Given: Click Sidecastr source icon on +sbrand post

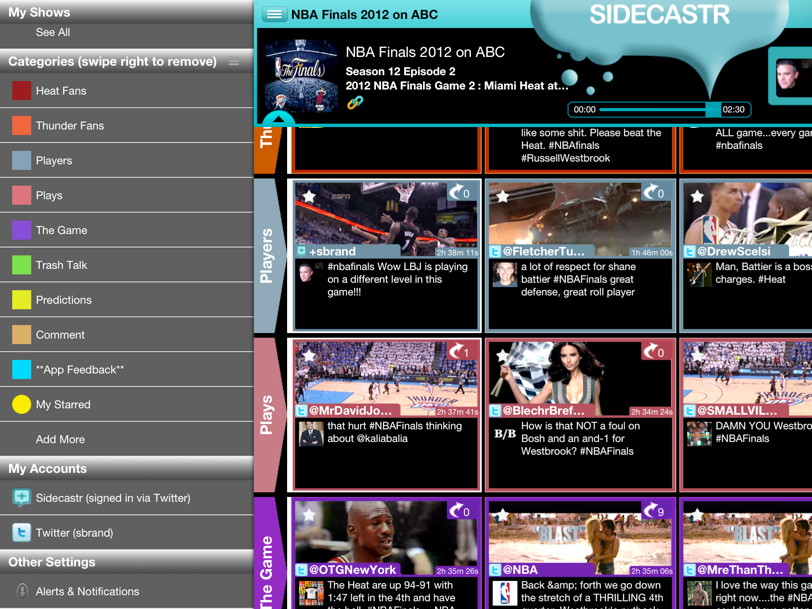Looking at the screenshot, I should [x=301, y=252].
